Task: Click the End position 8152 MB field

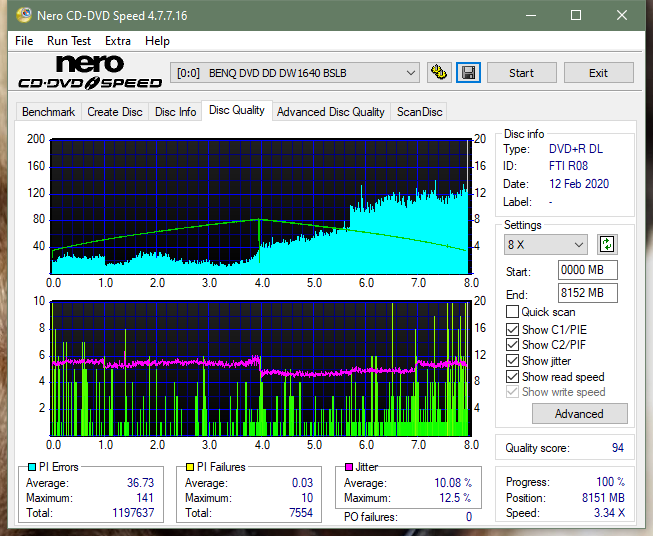Action: pos(587,293)
